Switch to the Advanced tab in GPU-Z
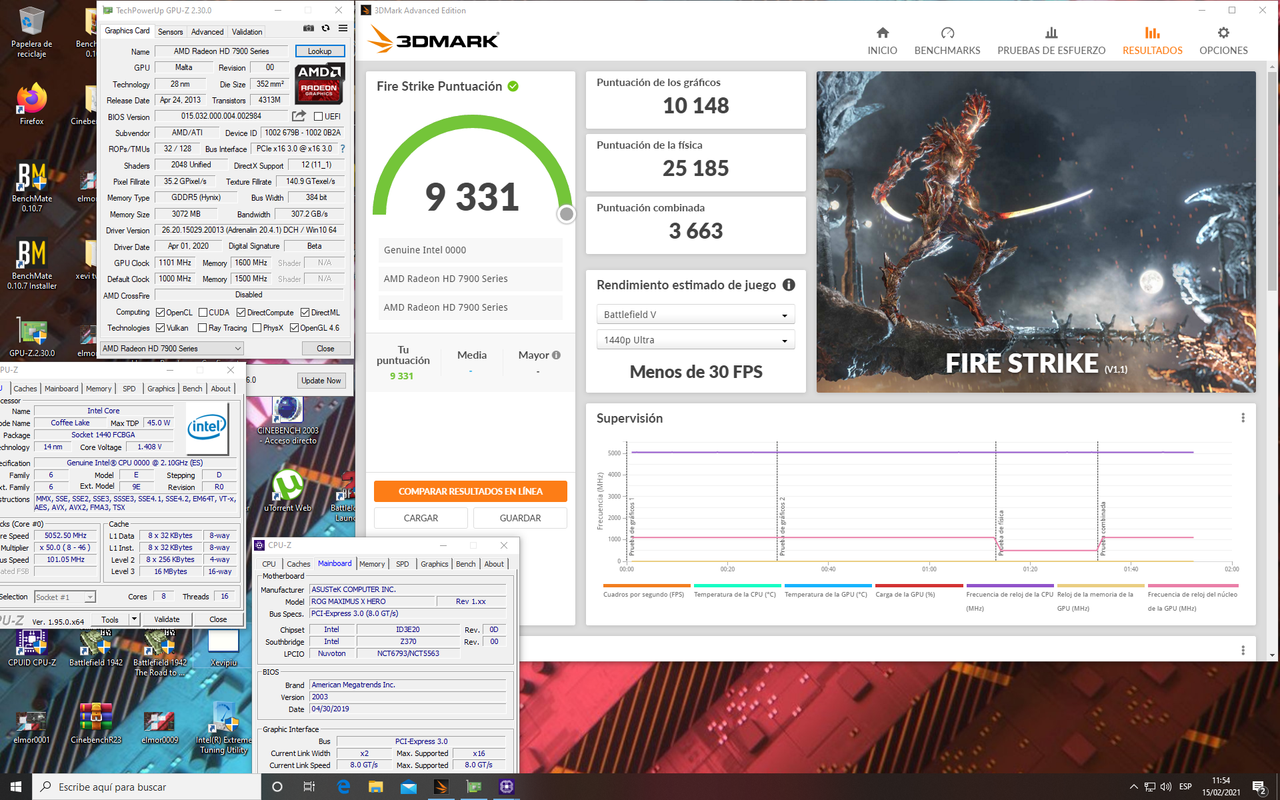 click(x=207, y=32)
